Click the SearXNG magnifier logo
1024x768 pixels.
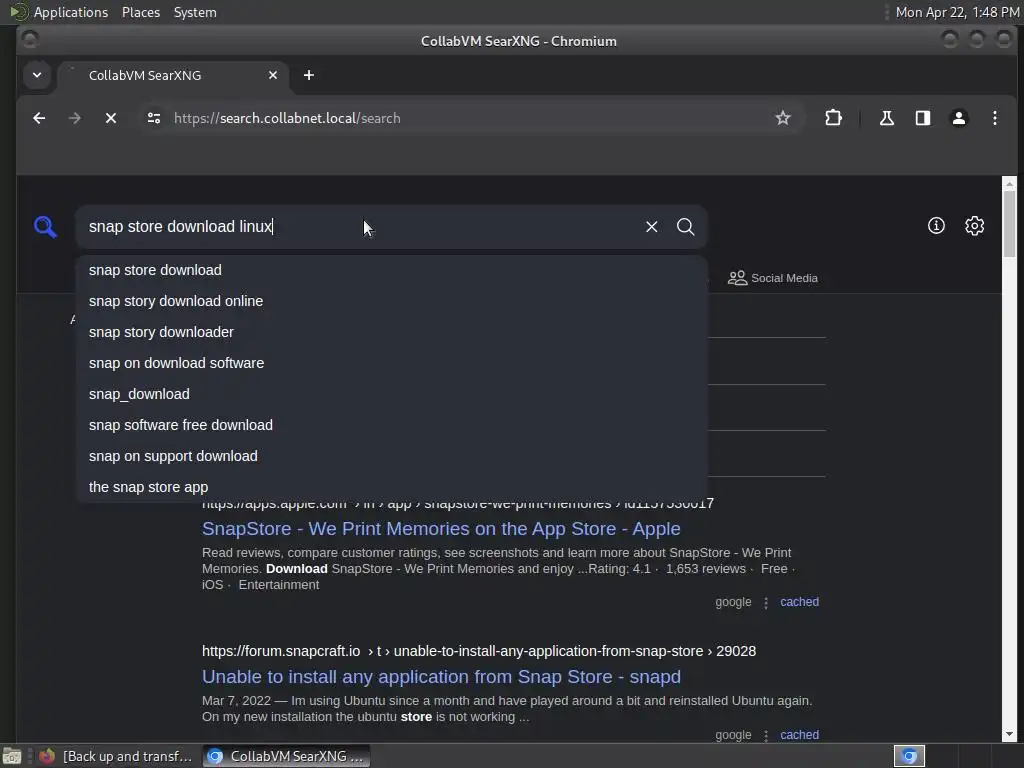(45, 227)
